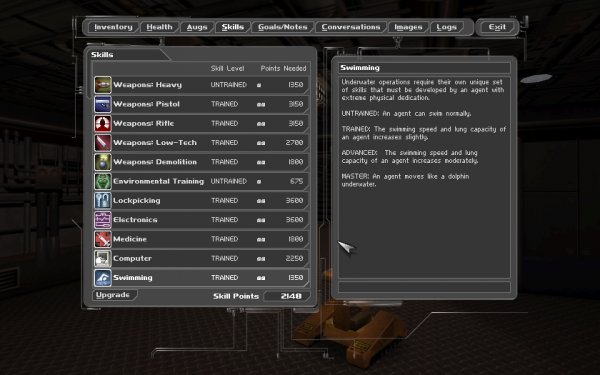This screenshot has width=600, height=375.
Task: Click the Computer skill icon
Action: click(103, 258)
